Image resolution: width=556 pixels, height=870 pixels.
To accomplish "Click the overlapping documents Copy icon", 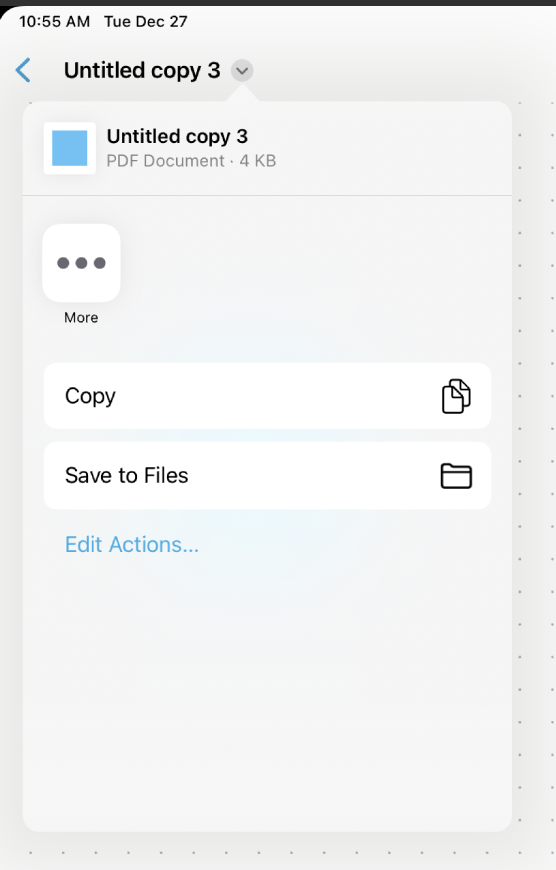I will (x=456, y=396).
